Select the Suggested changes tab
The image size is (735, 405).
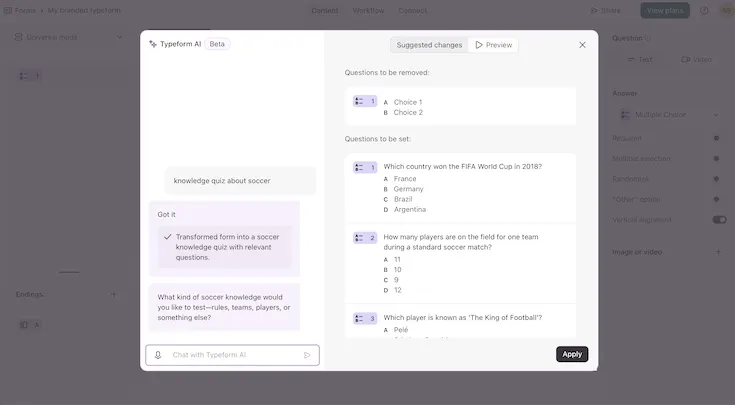[x=429, y=45]
